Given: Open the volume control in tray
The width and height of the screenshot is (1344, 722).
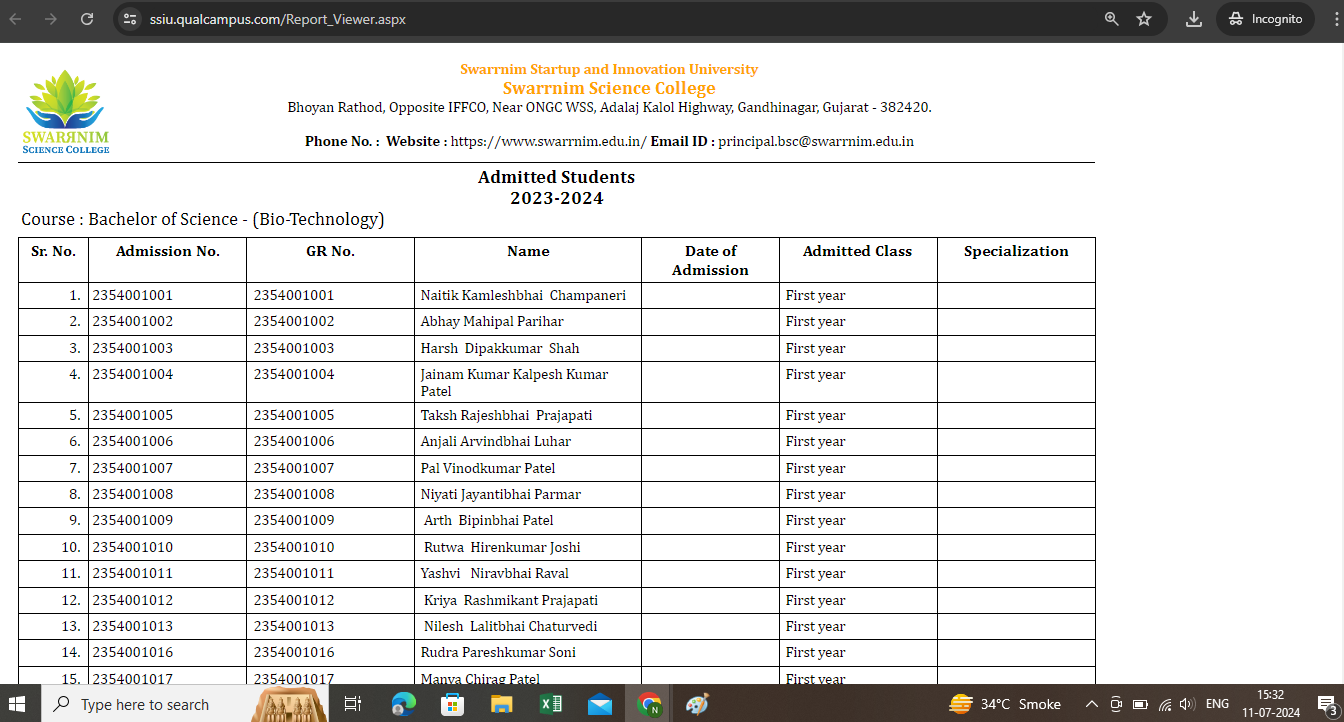Looking at the screenshot, I should pos(1187,704).
